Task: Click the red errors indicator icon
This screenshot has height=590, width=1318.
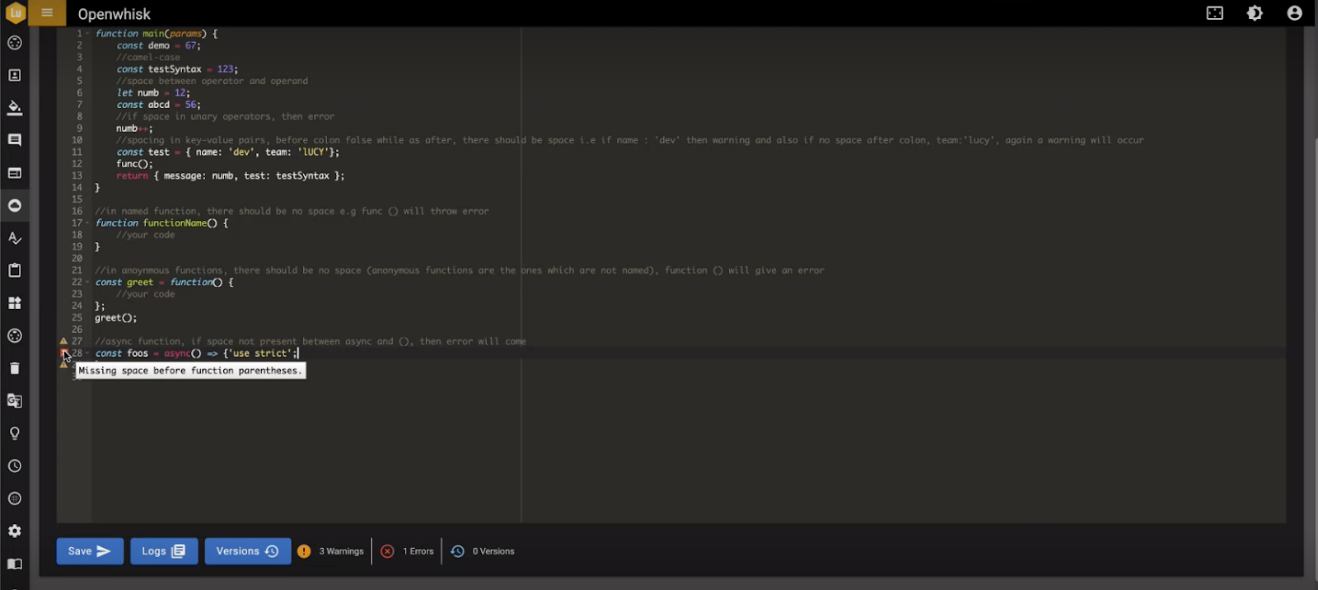Action: pyautogui.click(x=387, y=551)
